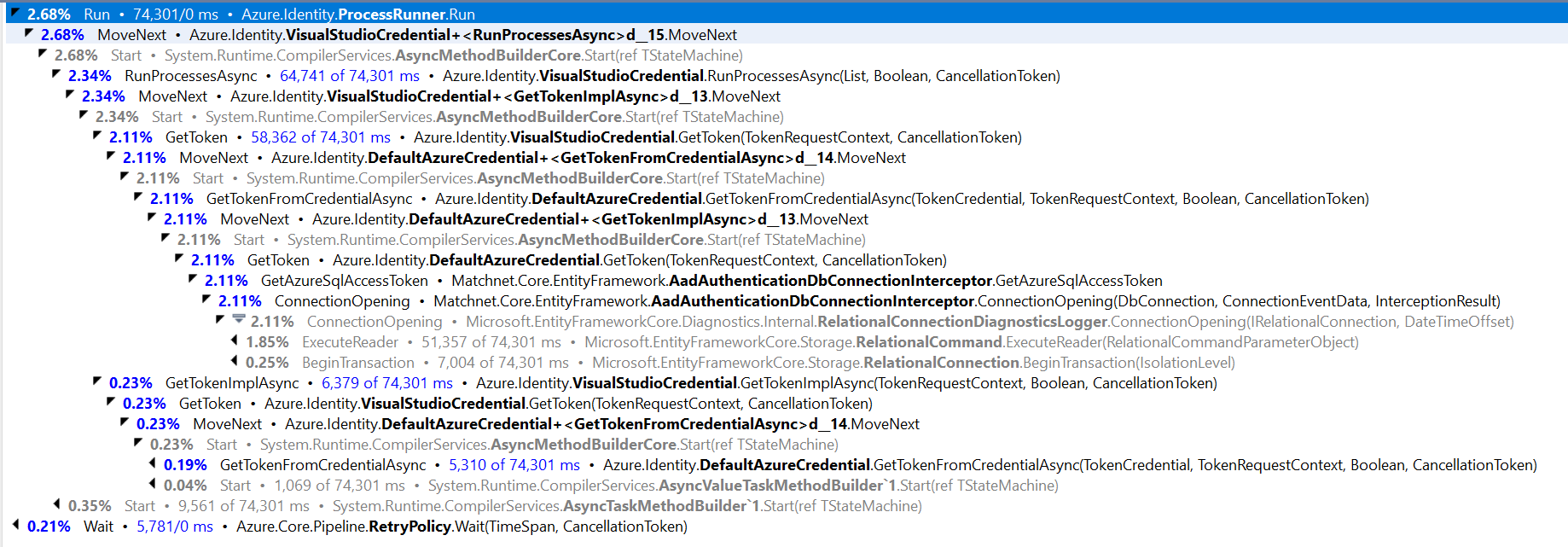Select 'ConnectionOpening(IRelationalConnection, DateTimeOffset)' row text

point(1313,322)
